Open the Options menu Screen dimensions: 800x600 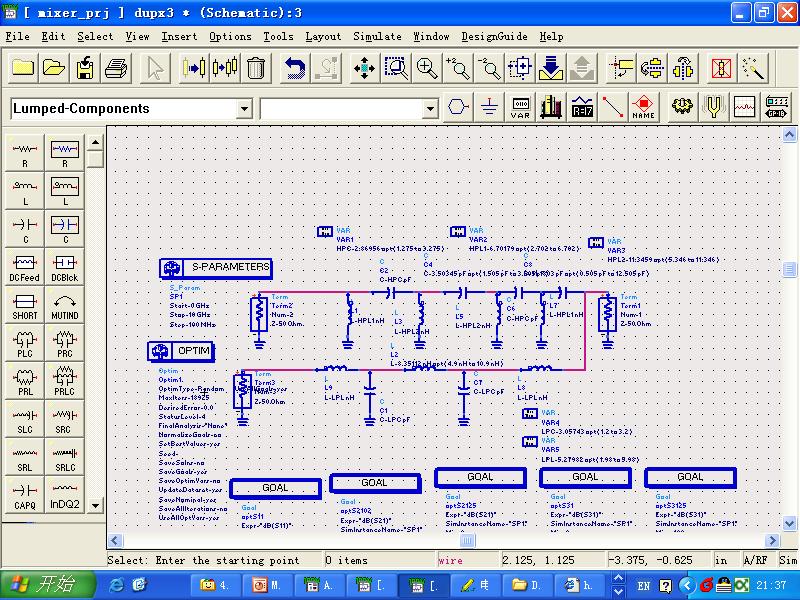tap(230, 37)
